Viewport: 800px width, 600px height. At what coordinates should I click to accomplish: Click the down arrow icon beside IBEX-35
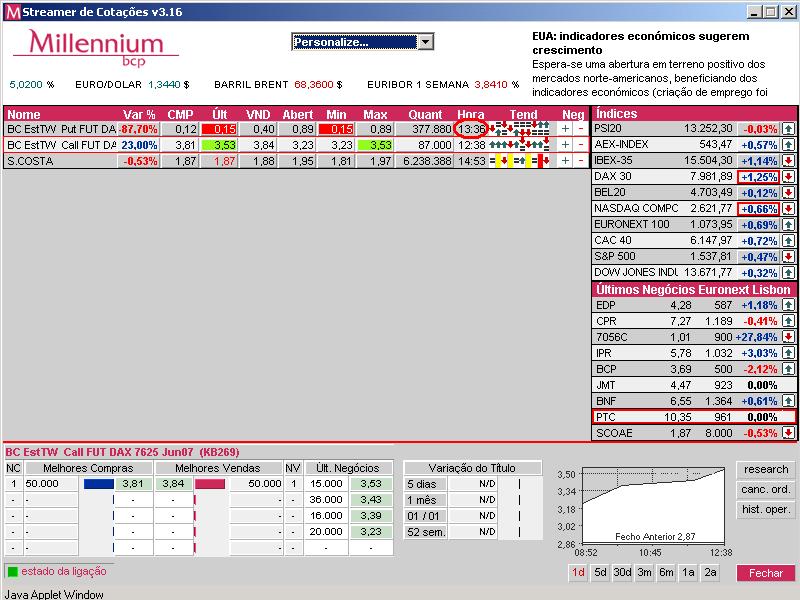coord(788,161)
